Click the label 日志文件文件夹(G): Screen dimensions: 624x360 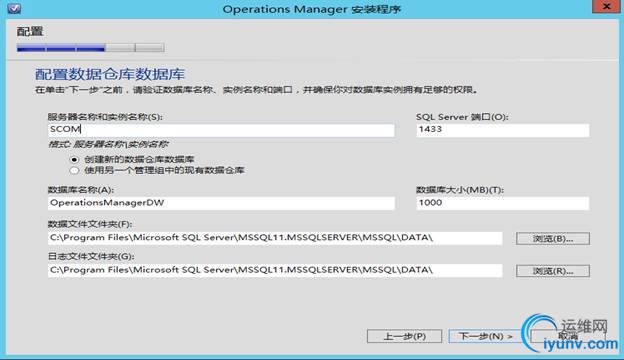tap(91, 257)
